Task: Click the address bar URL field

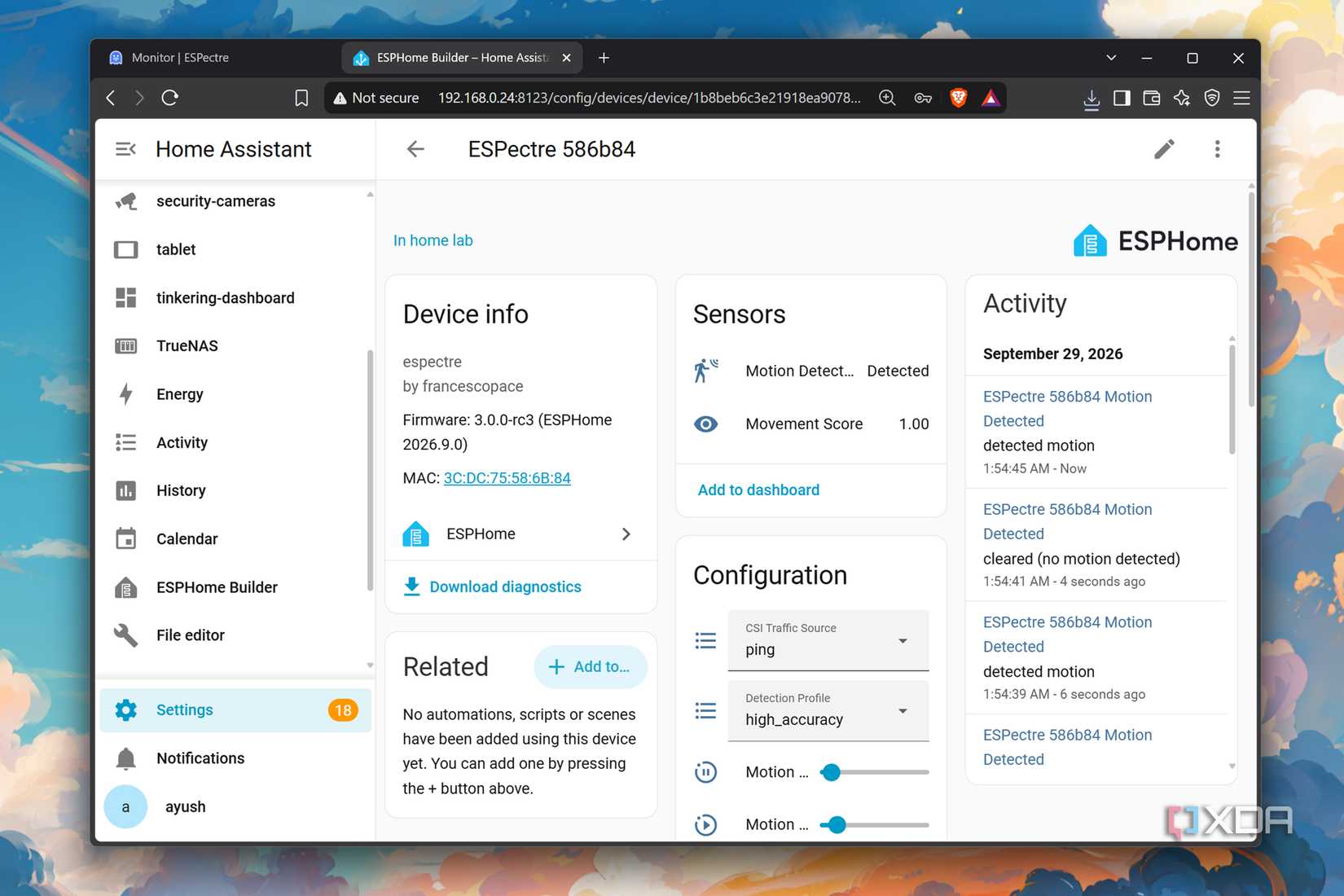Action: pos(649,98)
